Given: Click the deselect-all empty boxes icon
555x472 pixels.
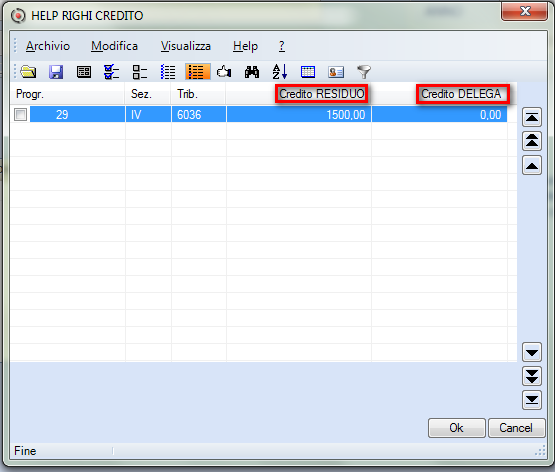Looking at the screenshot, I should coord(140,72).
